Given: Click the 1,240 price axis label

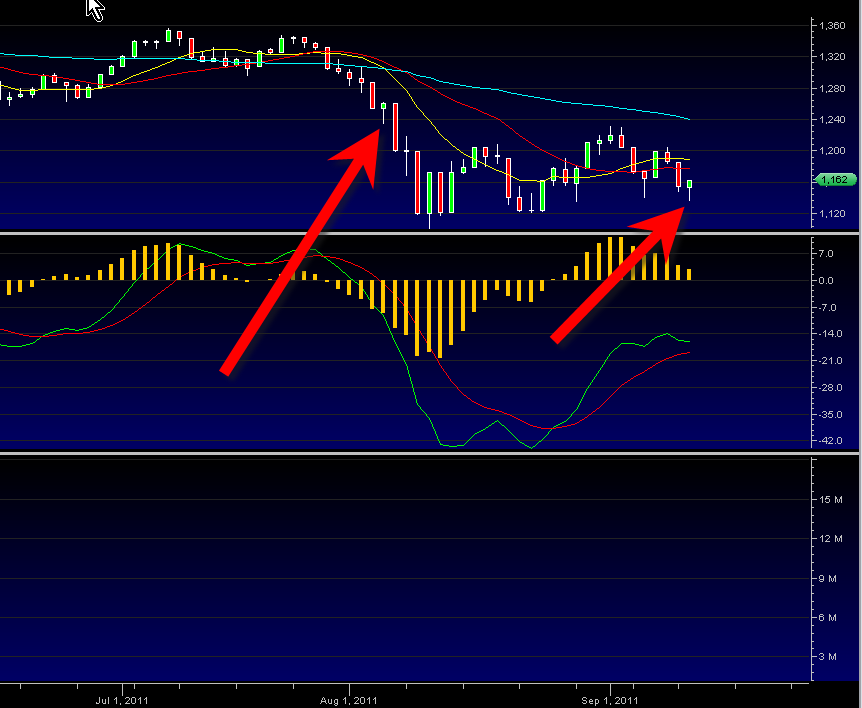Looking at the screenshot, I should coord(832,119).
